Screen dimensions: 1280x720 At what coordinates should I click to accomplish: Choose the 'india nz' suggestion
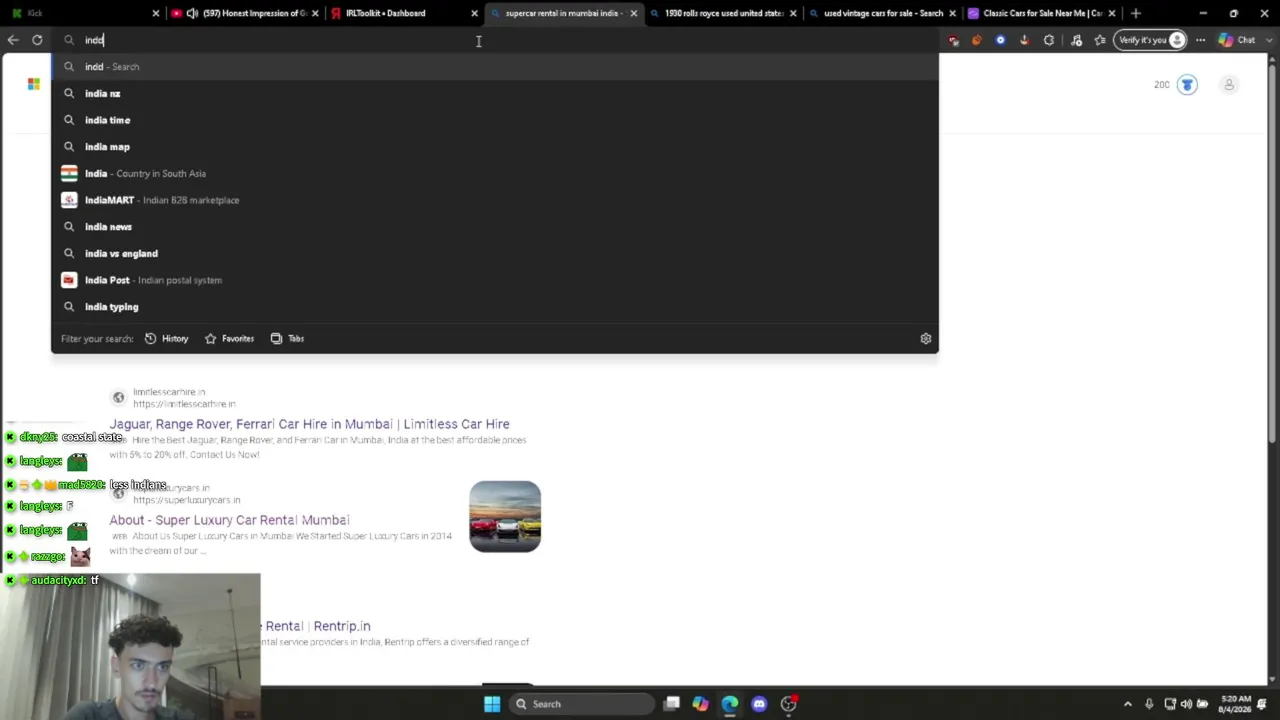pos(495,94)
